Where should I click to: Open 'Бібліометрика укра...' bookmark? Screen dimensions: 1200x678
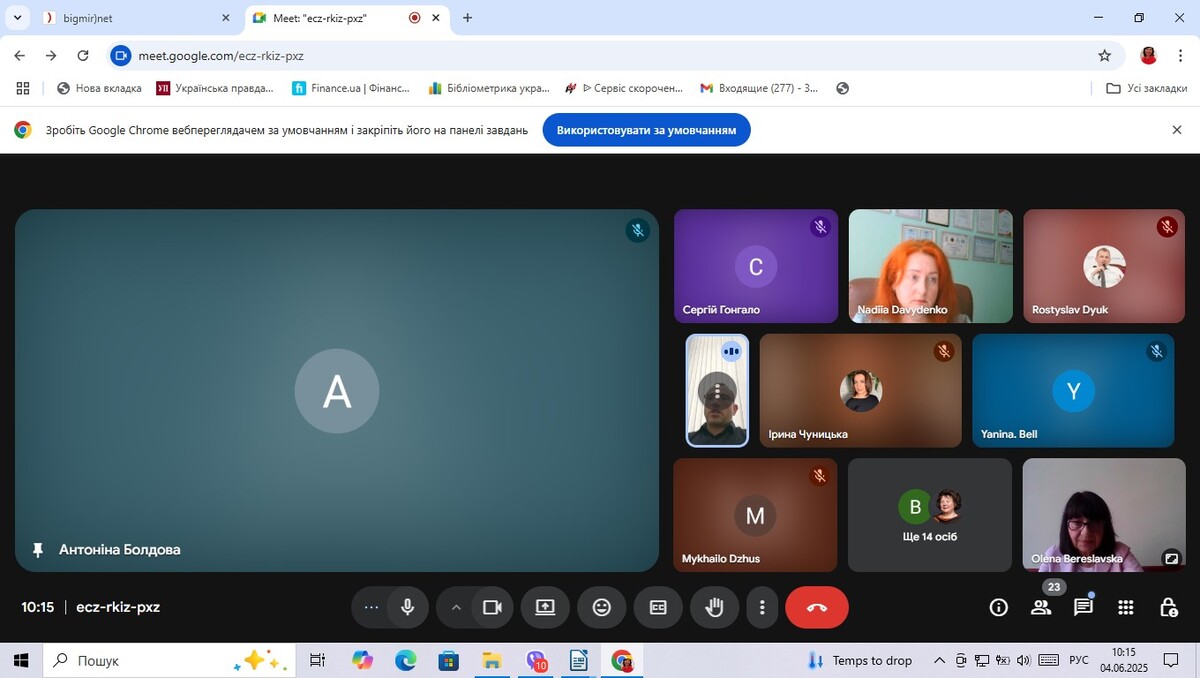point(489,88)
